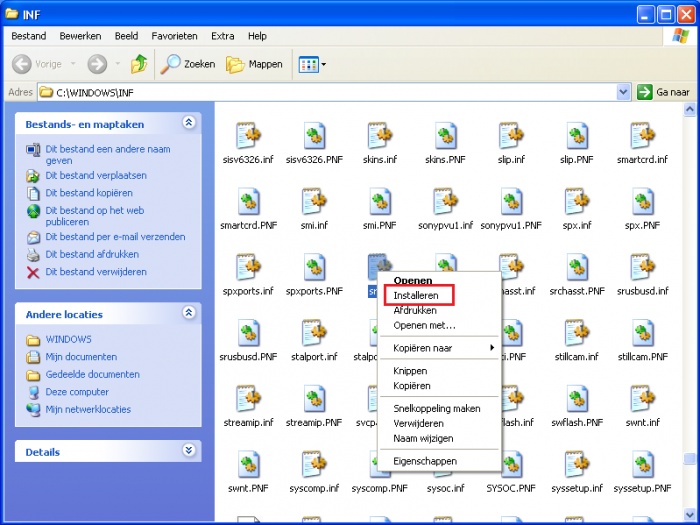
Task: Choose Knippen in the context menu
Action: (x=440, y=371)
